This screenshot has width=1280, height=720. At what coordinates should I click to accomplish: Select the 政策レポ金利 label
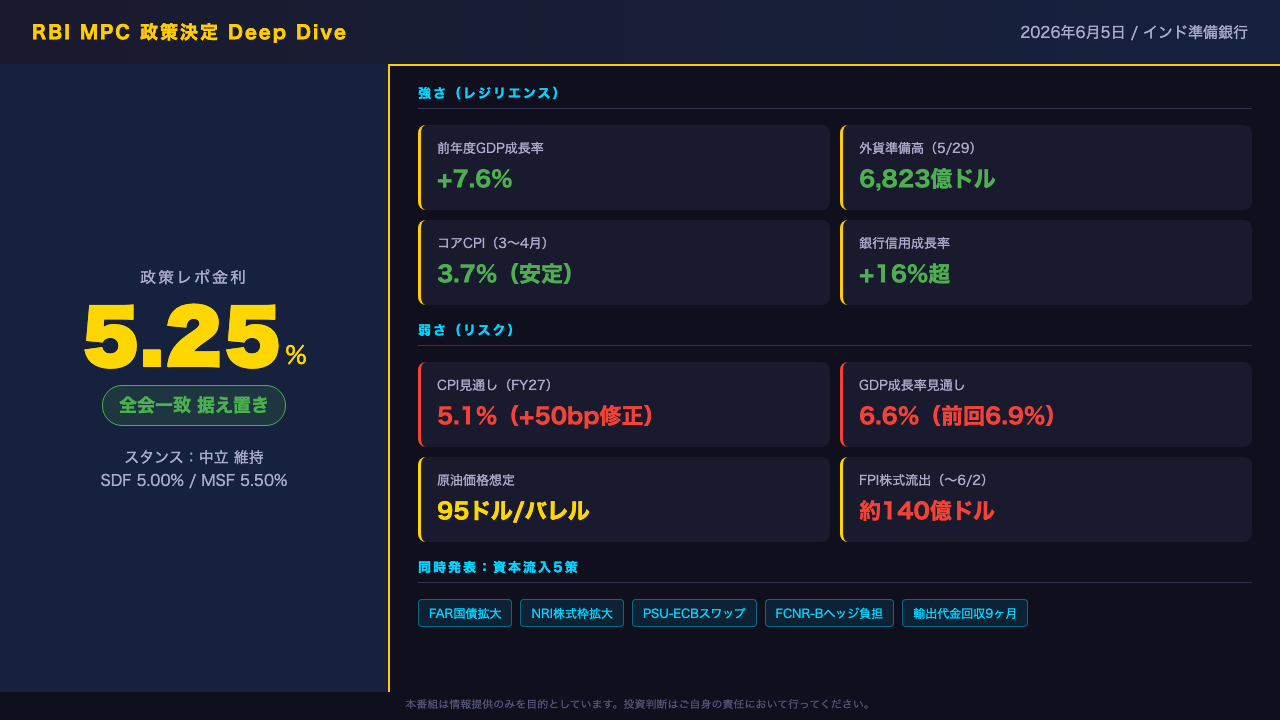click(194, 277)
